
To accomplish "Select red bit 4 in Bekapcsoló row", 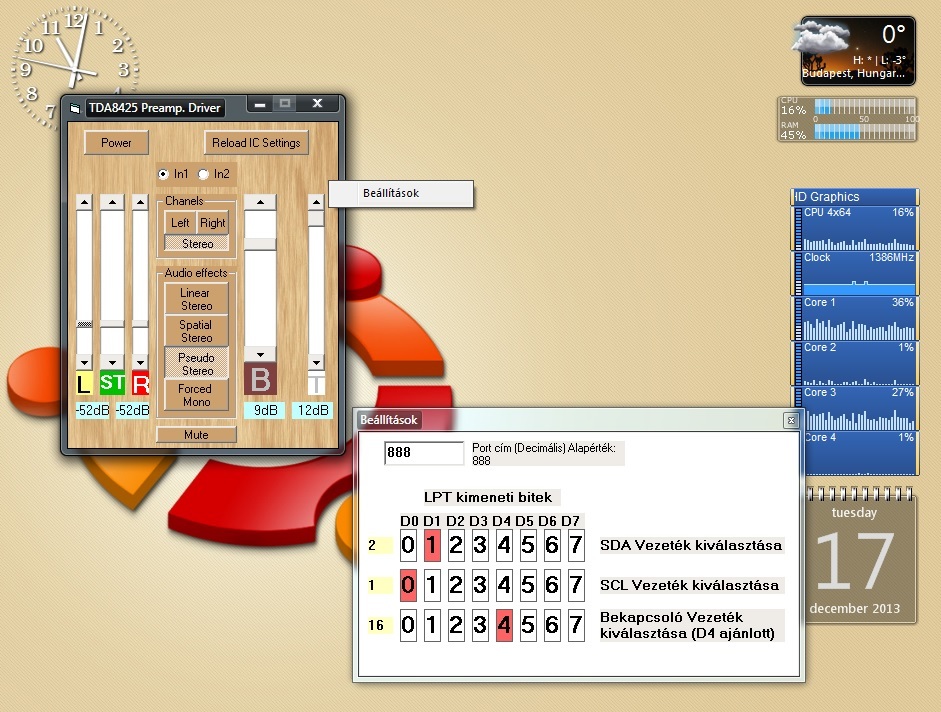I will tap(504, 626).
